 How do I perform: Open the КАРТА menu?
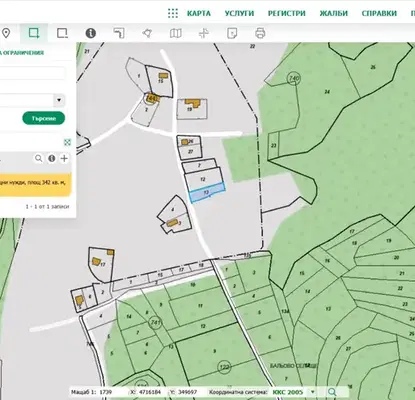[x=199, y=13]
